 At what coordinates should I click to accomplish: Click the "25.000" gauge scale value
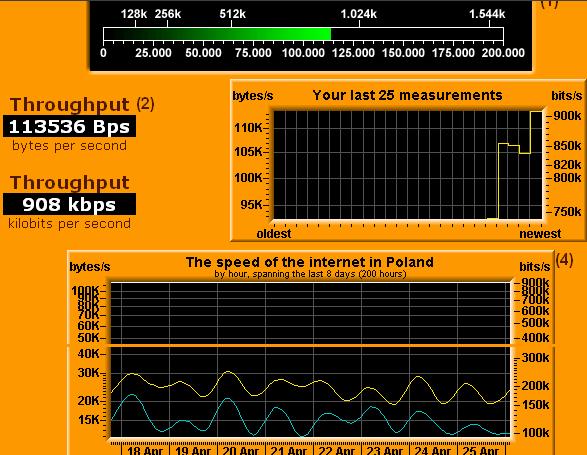coord(153,53)
